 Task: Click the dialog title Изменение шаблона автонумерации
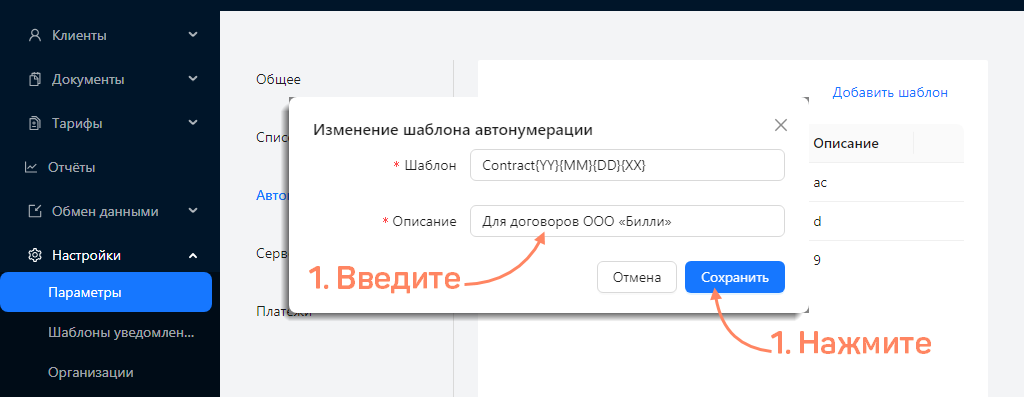453,129
